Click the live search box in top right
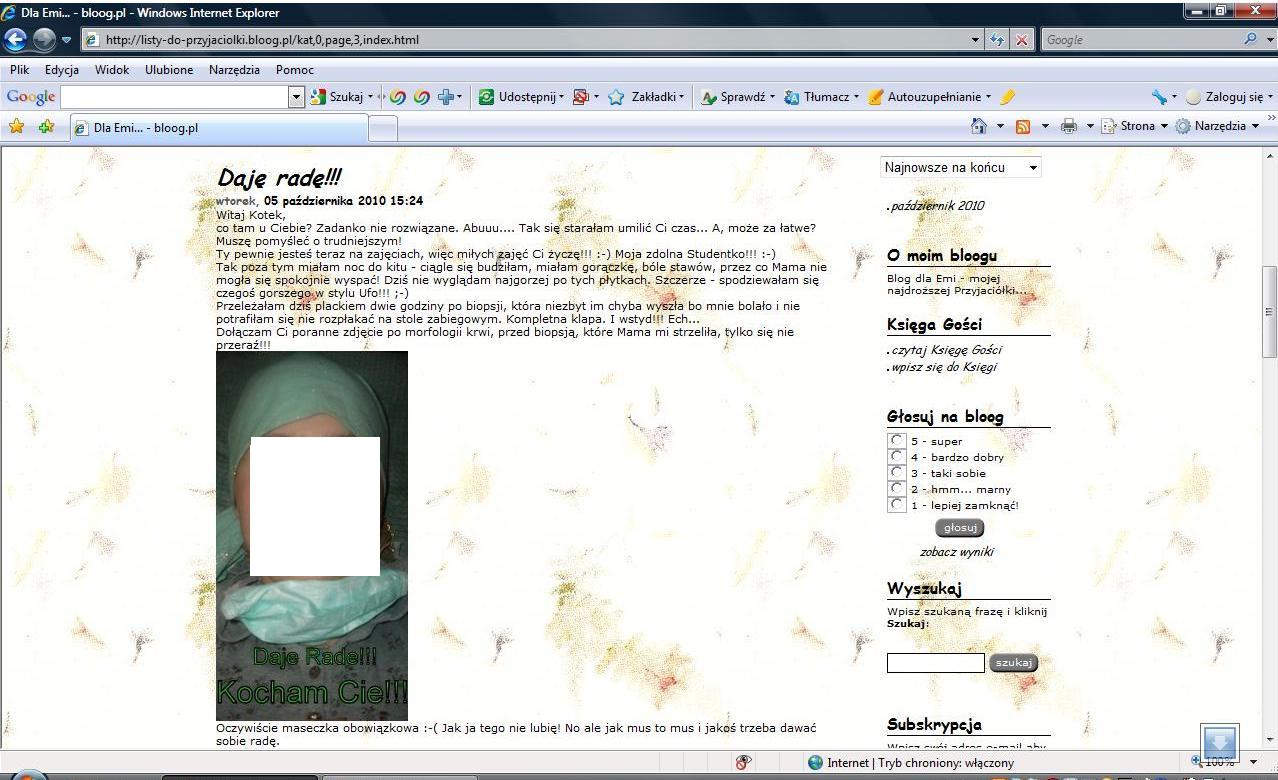Screen dimensions: 1278x780 click(x=1140, y=40)
